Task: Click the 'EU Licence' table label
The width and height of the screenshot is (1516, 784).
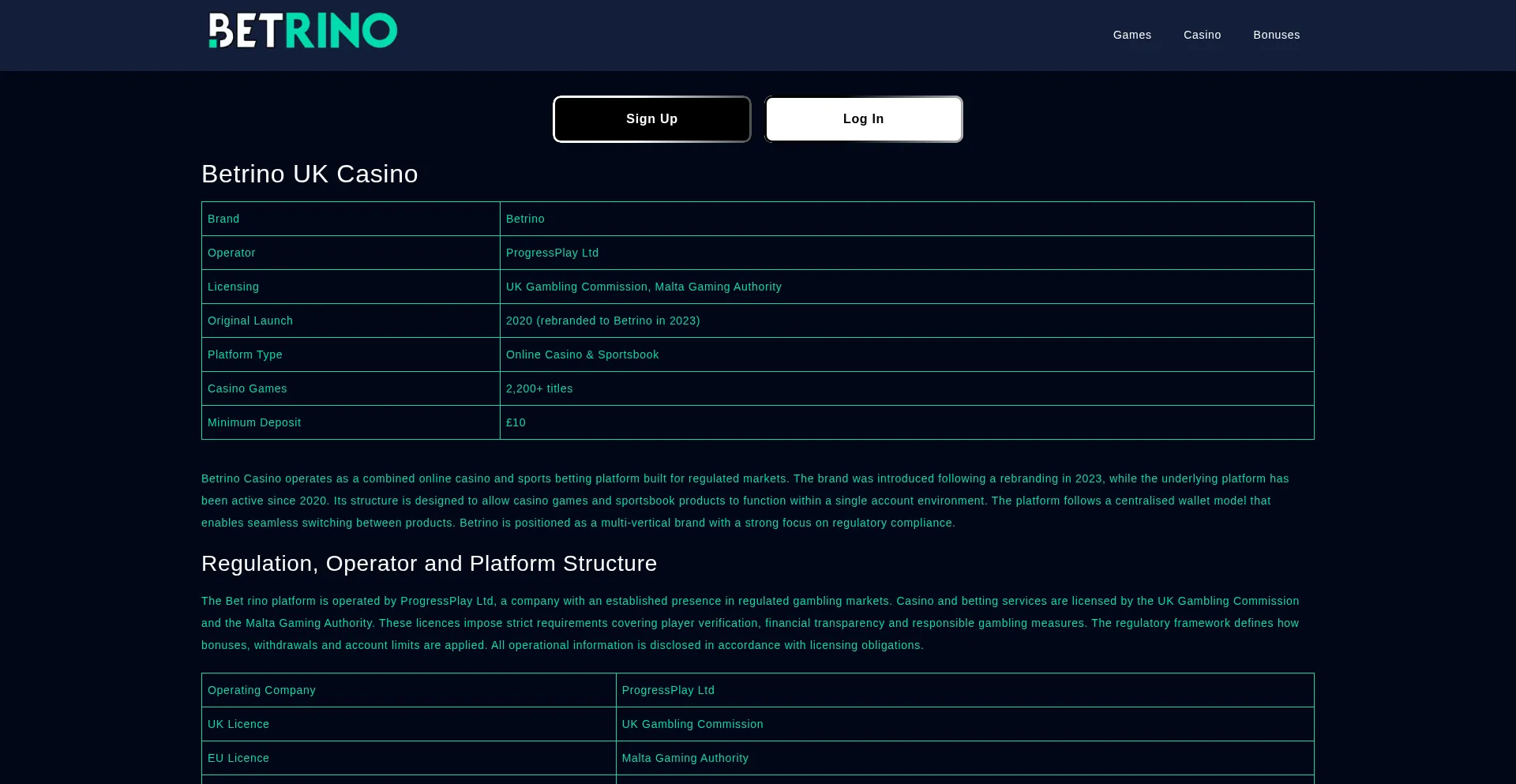Action: pyautogui.click(x=238, y=758)
